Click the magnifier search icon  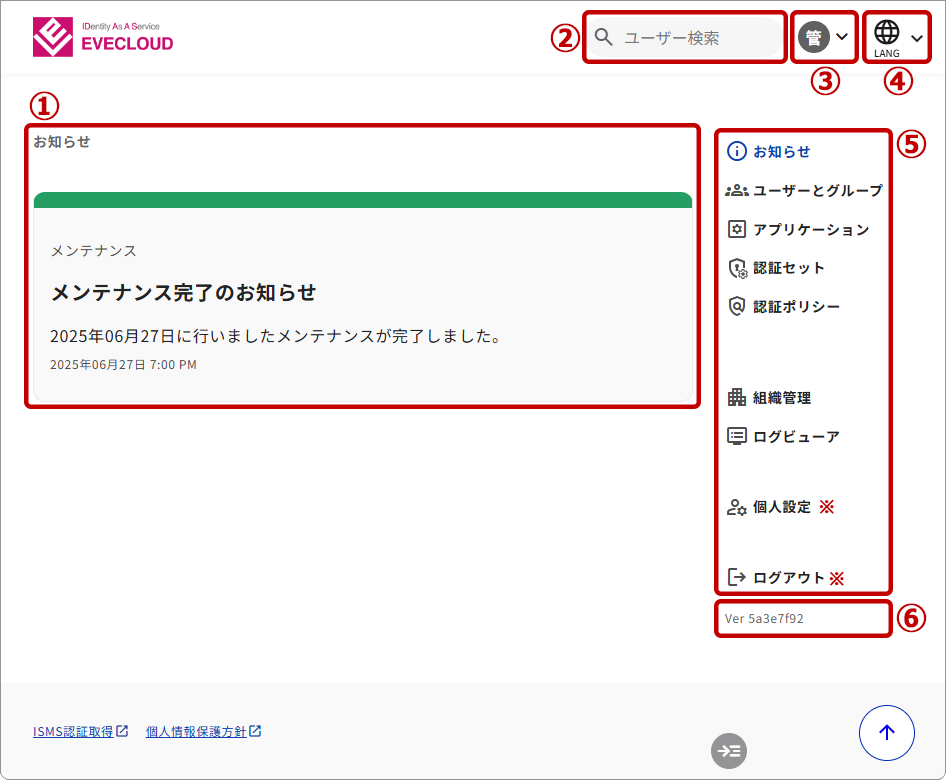(603, 38)
